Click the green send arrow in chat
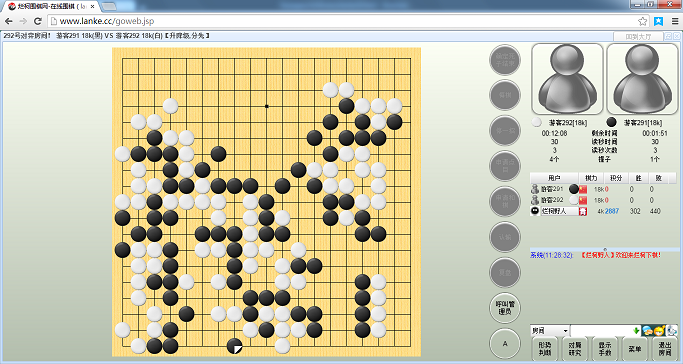683x364 pixels. [x=636, y=331]
